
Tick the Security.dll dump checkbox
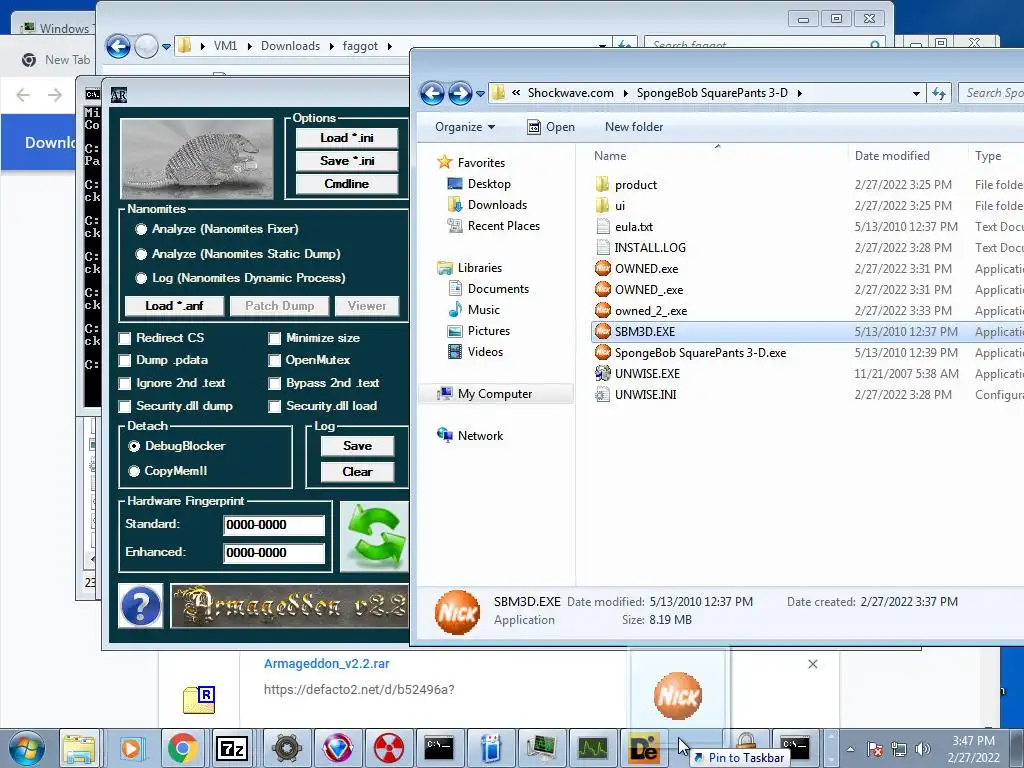click(125, 406)
